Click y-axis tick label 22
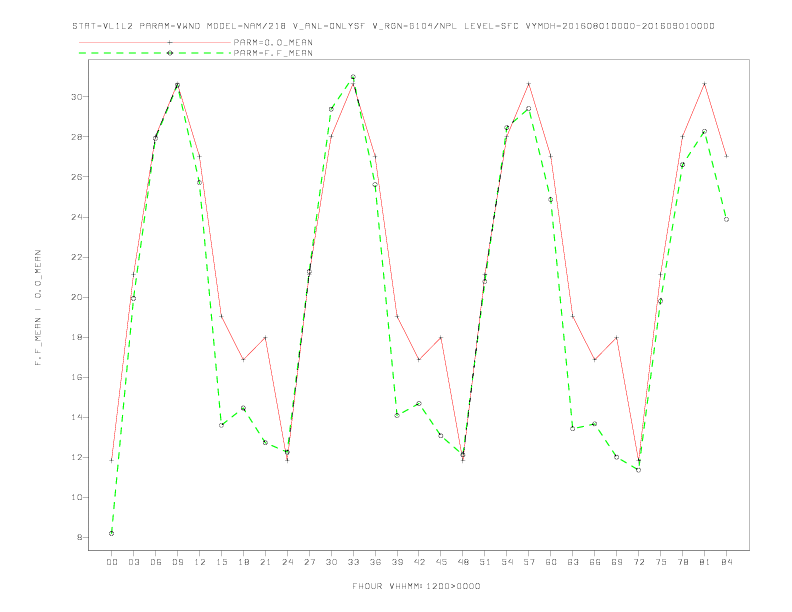Viewport: 792px width, 612px height. (77, 257)
